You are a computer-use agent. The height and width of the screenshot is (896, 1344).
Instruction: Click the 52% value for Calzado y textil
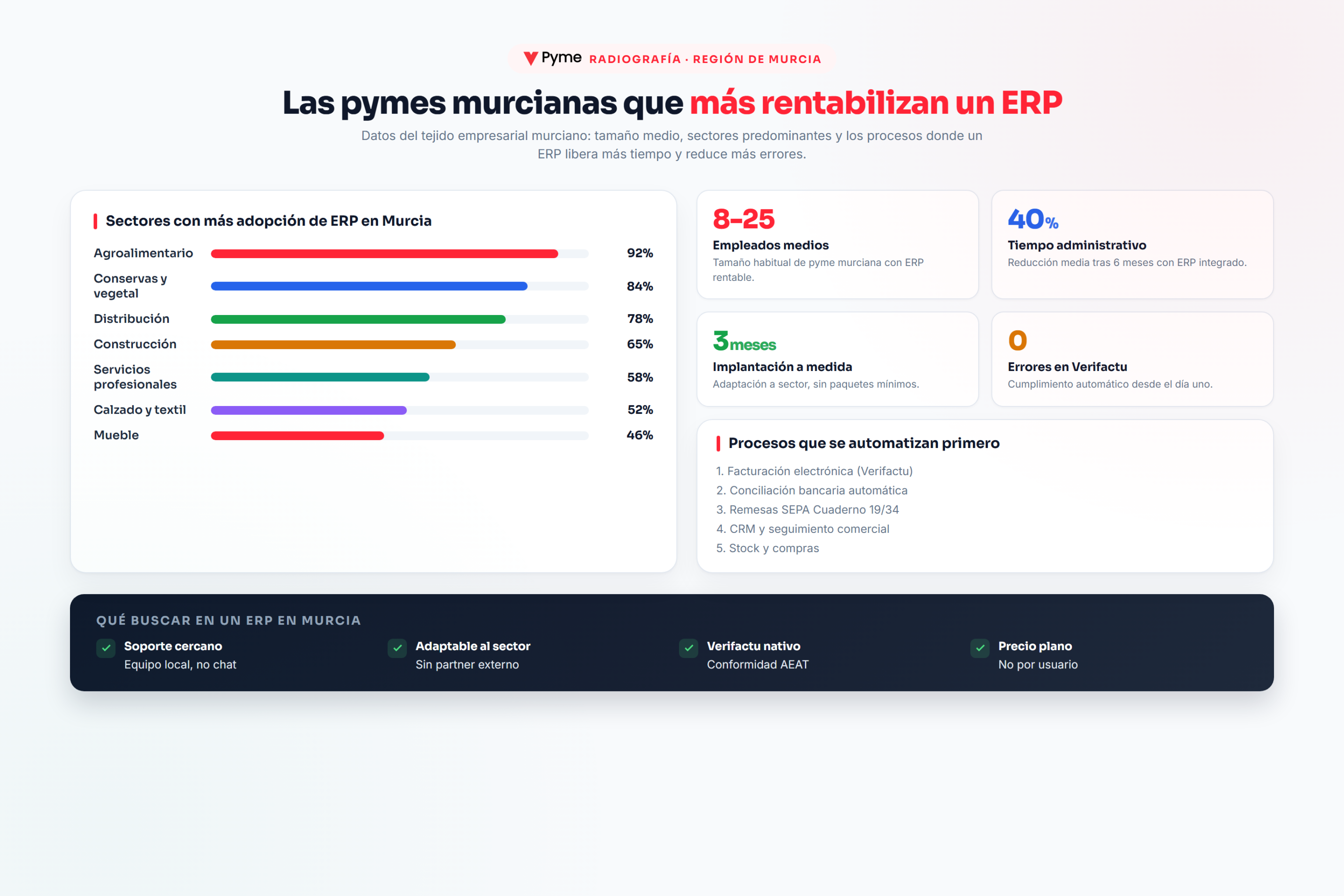[x=640, y=410]
